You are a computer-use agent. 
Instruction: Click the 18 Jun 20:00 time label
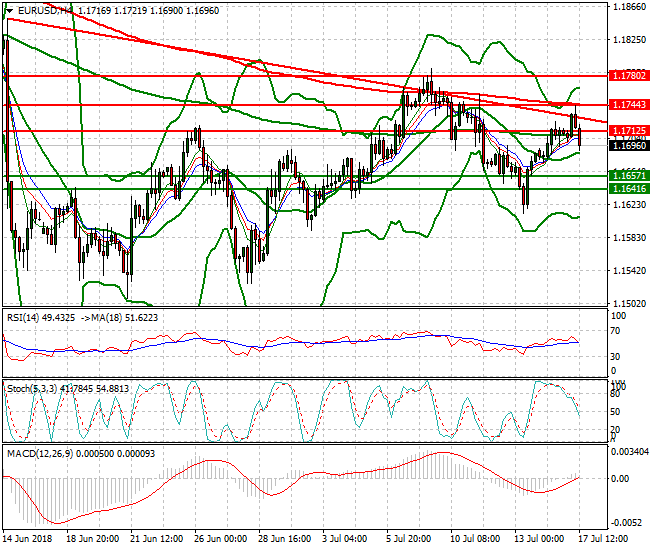pos(93,539)
